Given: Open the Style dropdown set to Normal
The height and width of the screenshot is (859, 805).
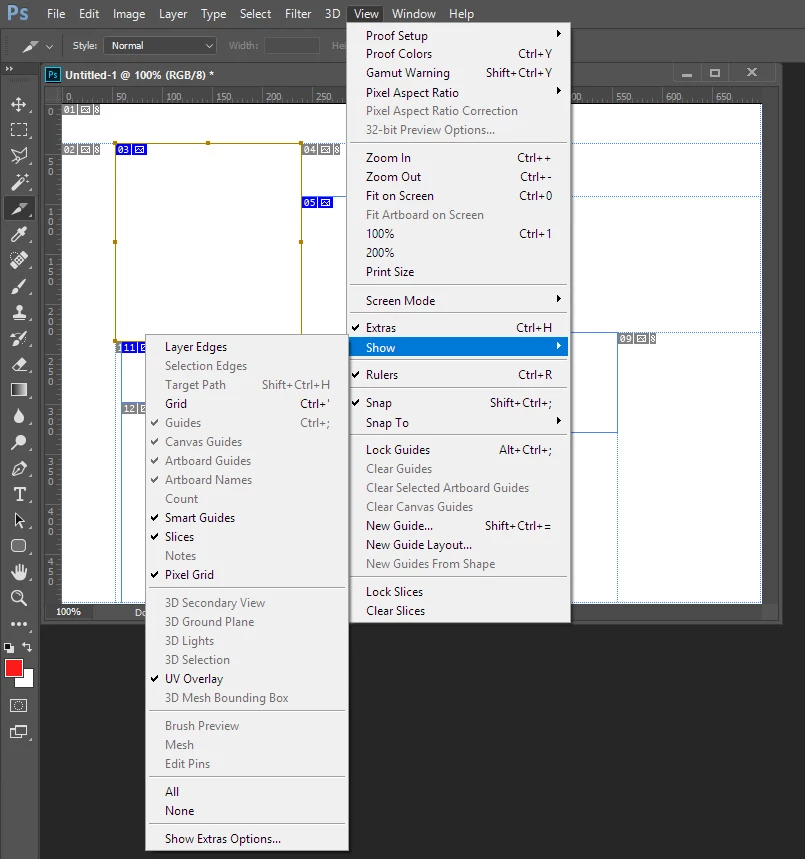Looking at the screenshot, I should tap(160, 45).
